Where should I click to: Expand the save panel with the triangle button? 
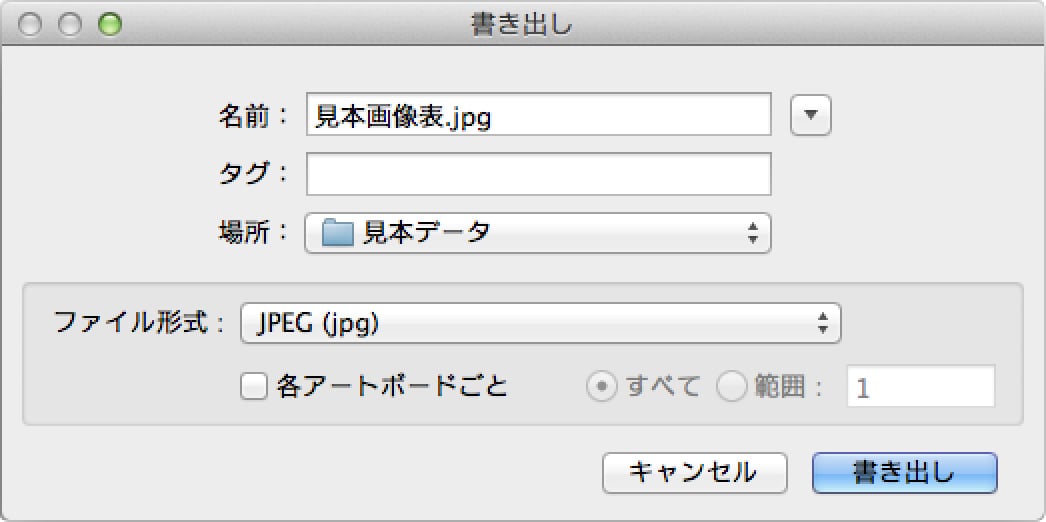[x=811, y=115]
